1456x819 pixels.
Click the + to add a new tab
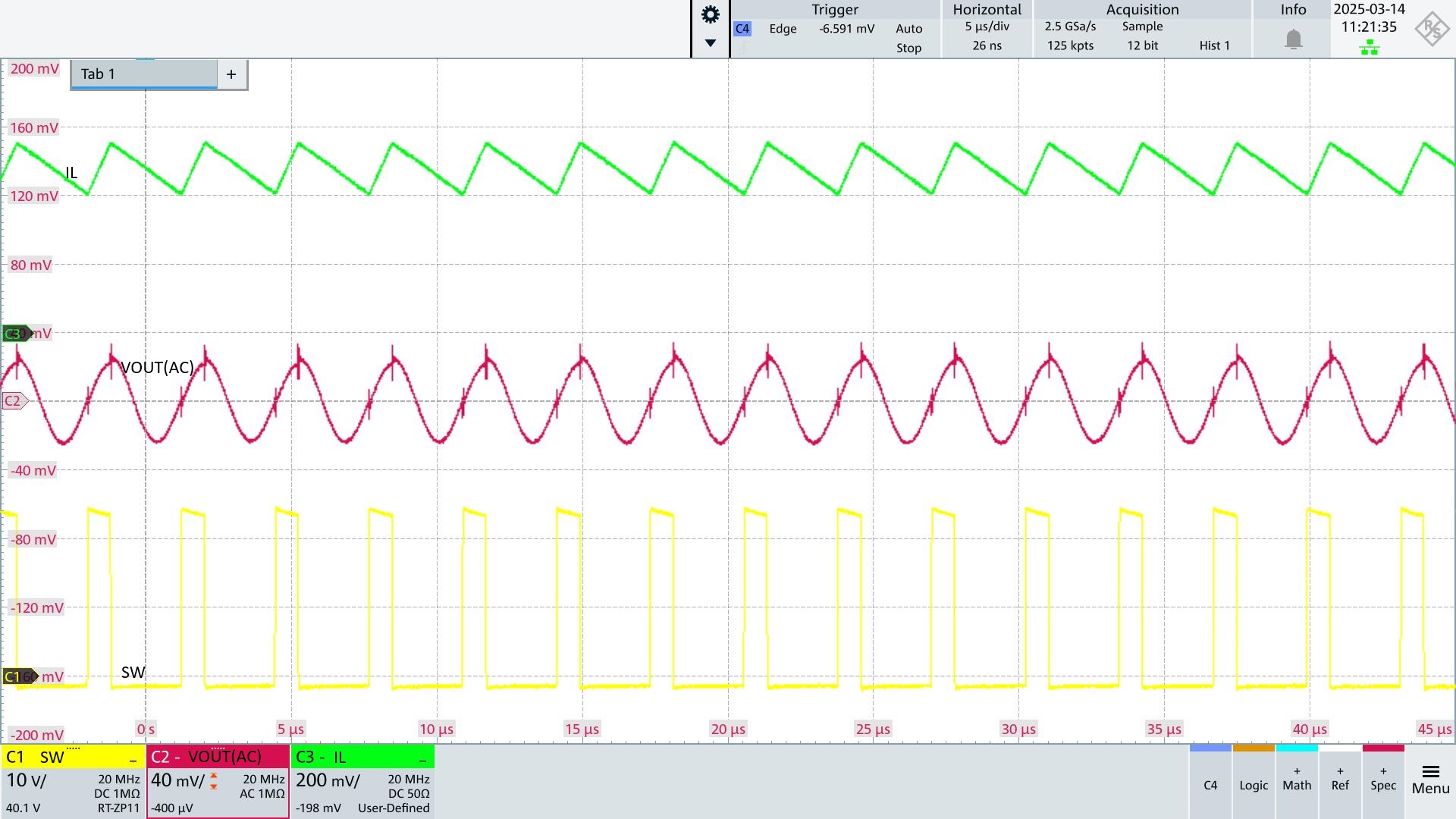click(x=232, y=74)
